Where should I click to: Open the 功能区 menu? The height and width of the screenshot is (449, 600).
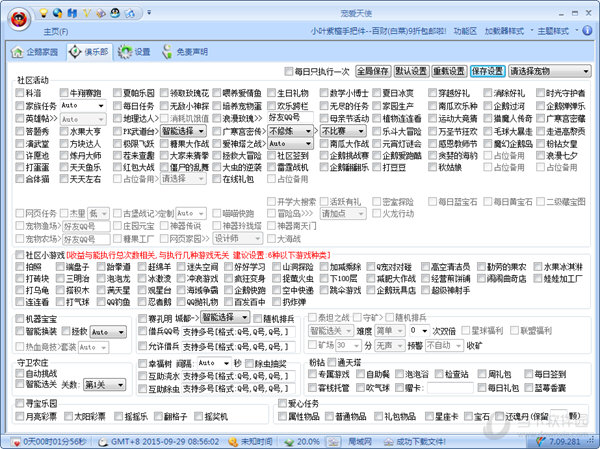(465, 31)
